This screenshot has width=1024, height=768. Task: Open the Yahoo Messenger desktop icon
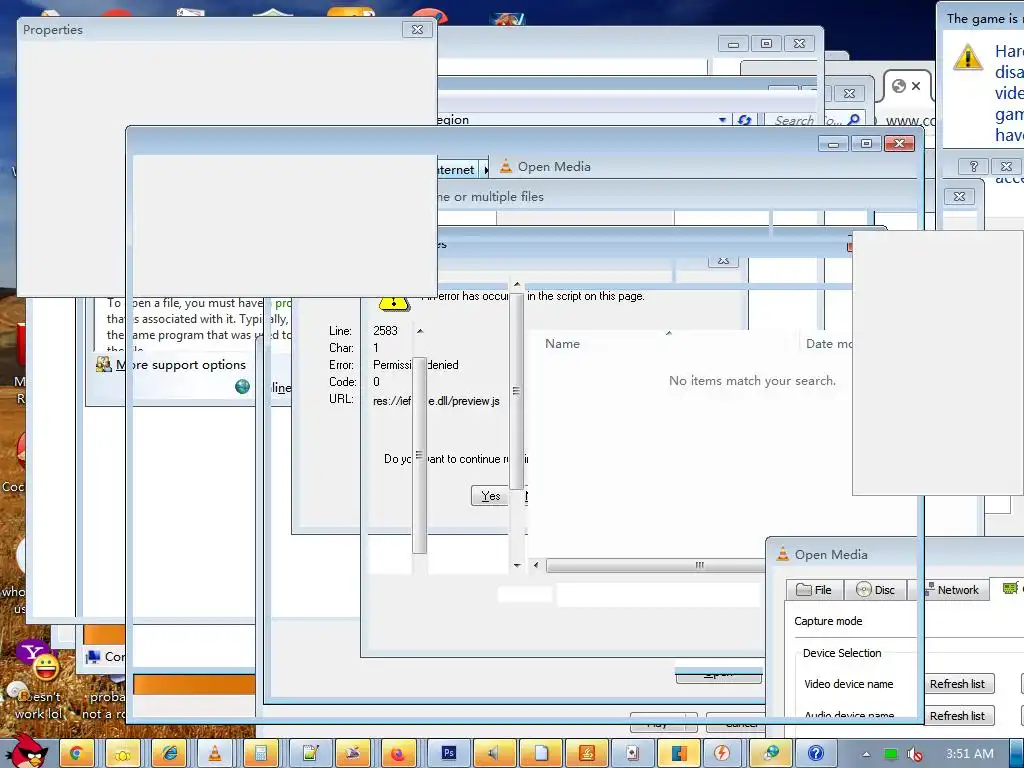click(x=40, y=659)
